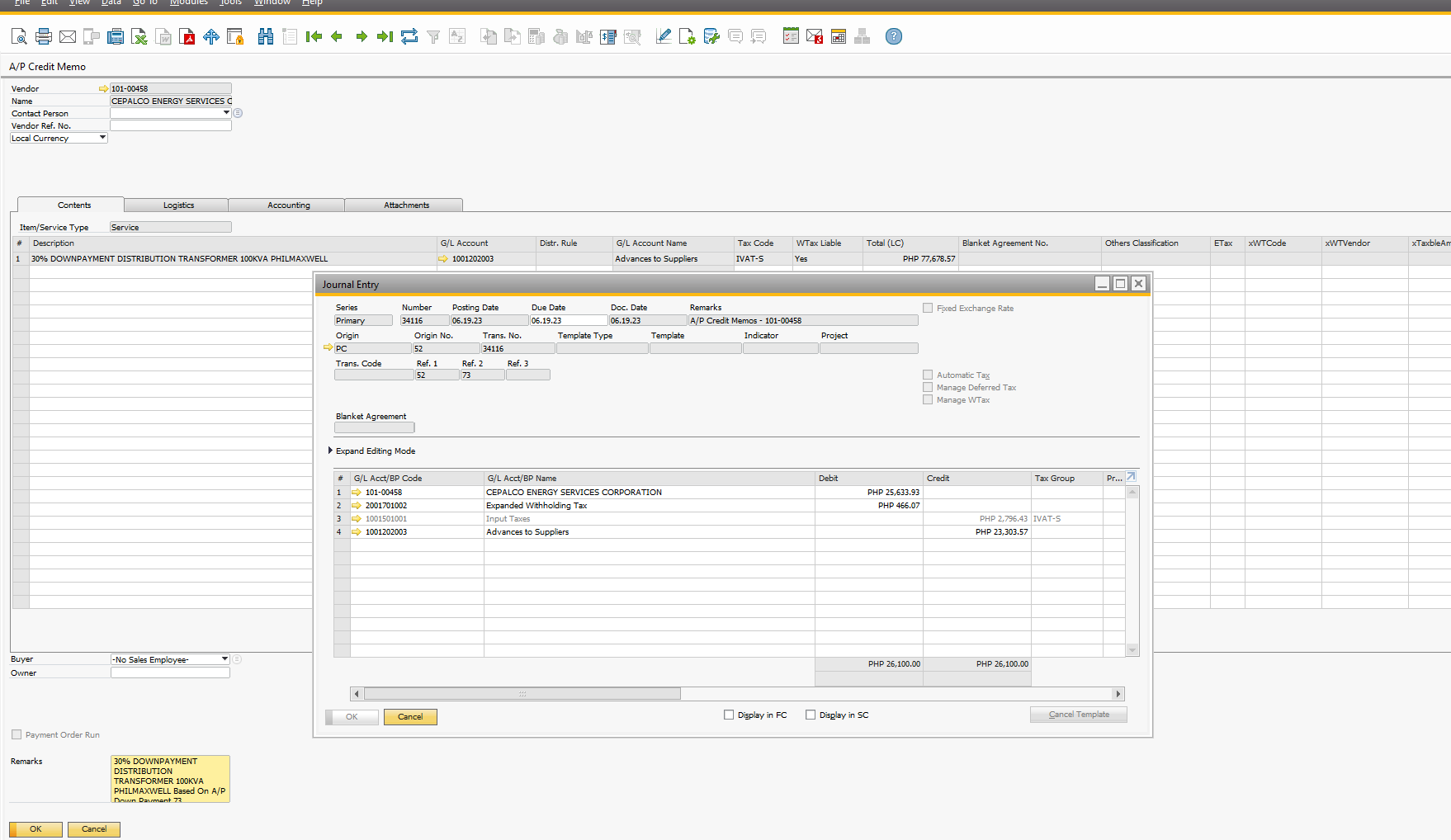Screen dimensions: 1451x840
Task: Select the PHP 25,633.93 debit cell
Action: coord(868,493)
